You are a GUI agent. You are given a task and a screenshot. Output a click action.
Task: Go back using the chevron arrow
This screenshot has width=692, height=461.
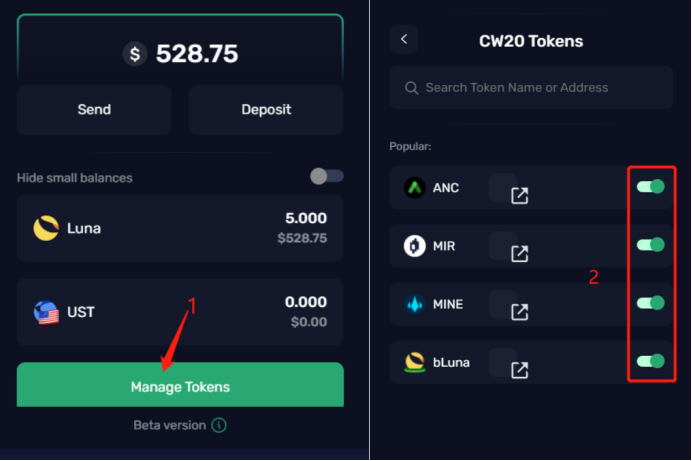pos(404,39)
